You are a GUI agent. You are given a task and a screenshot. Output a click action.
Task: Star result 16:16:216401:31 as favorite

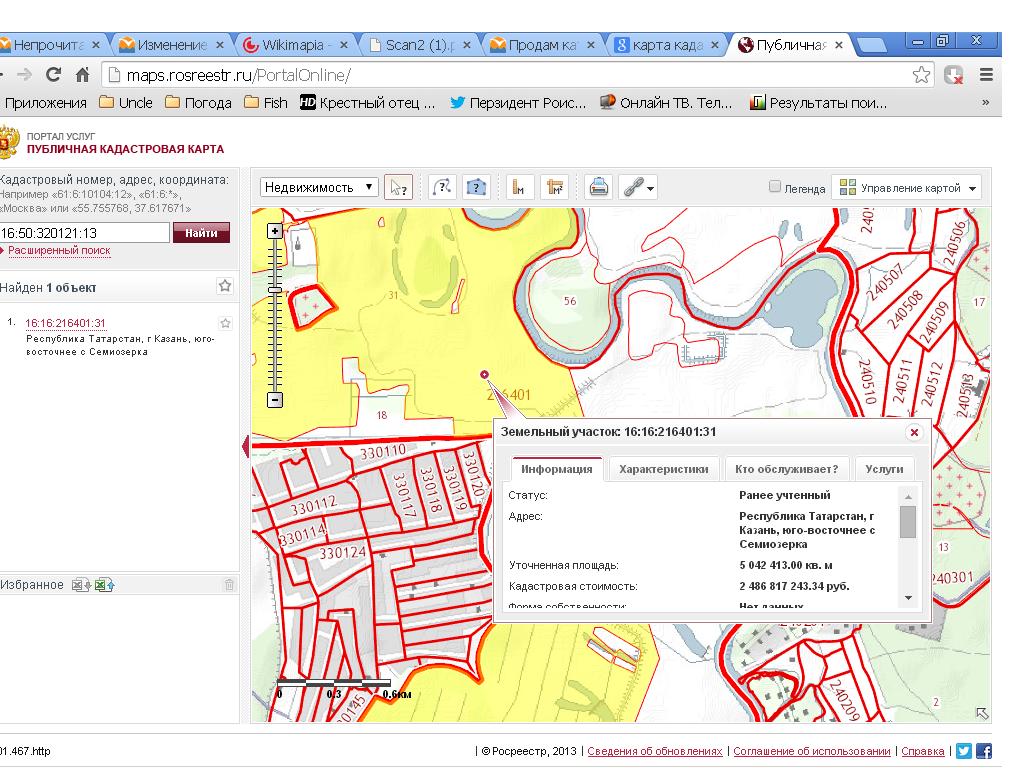point(225,323)
